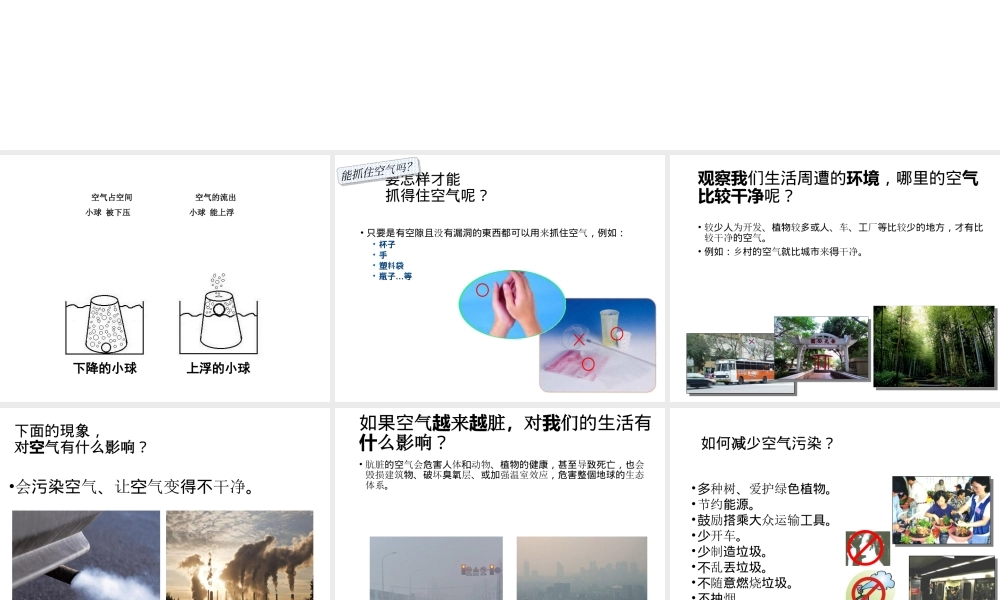Click the title '抓得住空气呢?'
This screenshot has width=1000, height=600.
pos(437,196)
